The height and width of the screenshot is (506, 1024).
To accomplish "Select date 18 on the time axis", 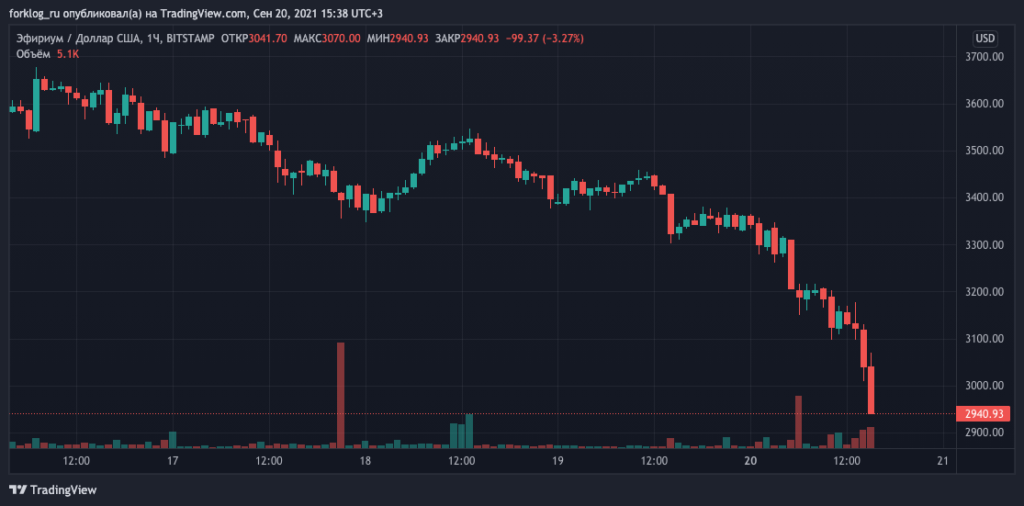I will click(365, 461).
